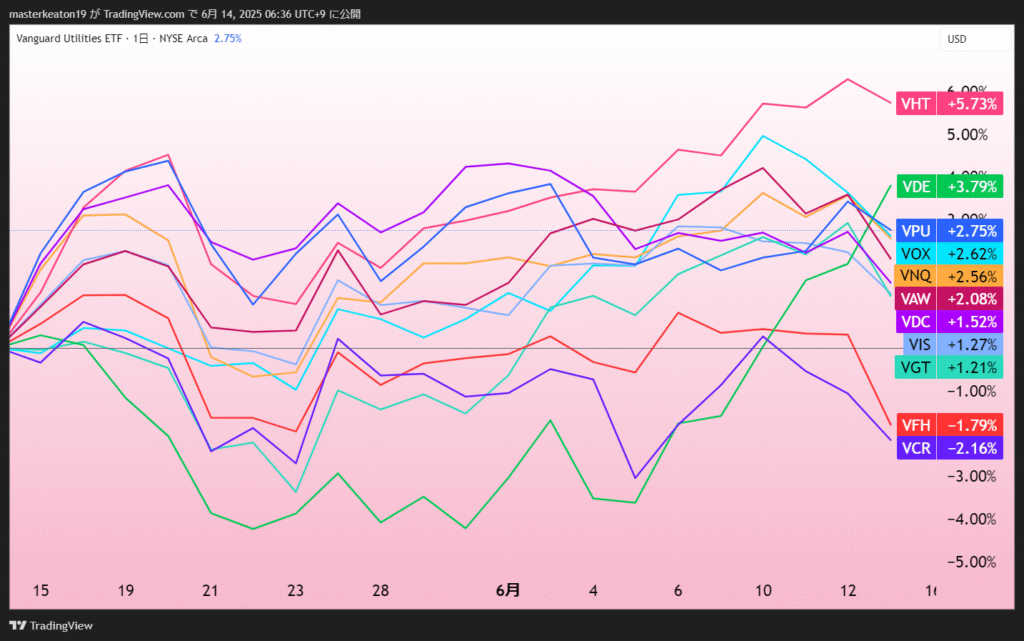The height and width of the screenshot is (641, 1024).
Task: Click the VHT +5.73% value tag
Action: point(970,104)
